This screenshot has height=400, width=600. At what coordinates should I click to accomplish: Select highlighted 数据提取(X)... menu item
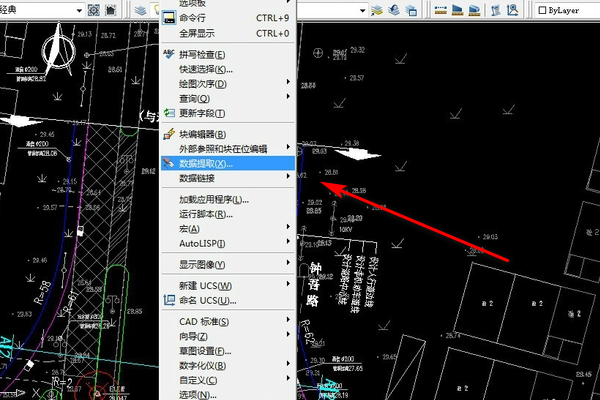click(x=227, y=163)
